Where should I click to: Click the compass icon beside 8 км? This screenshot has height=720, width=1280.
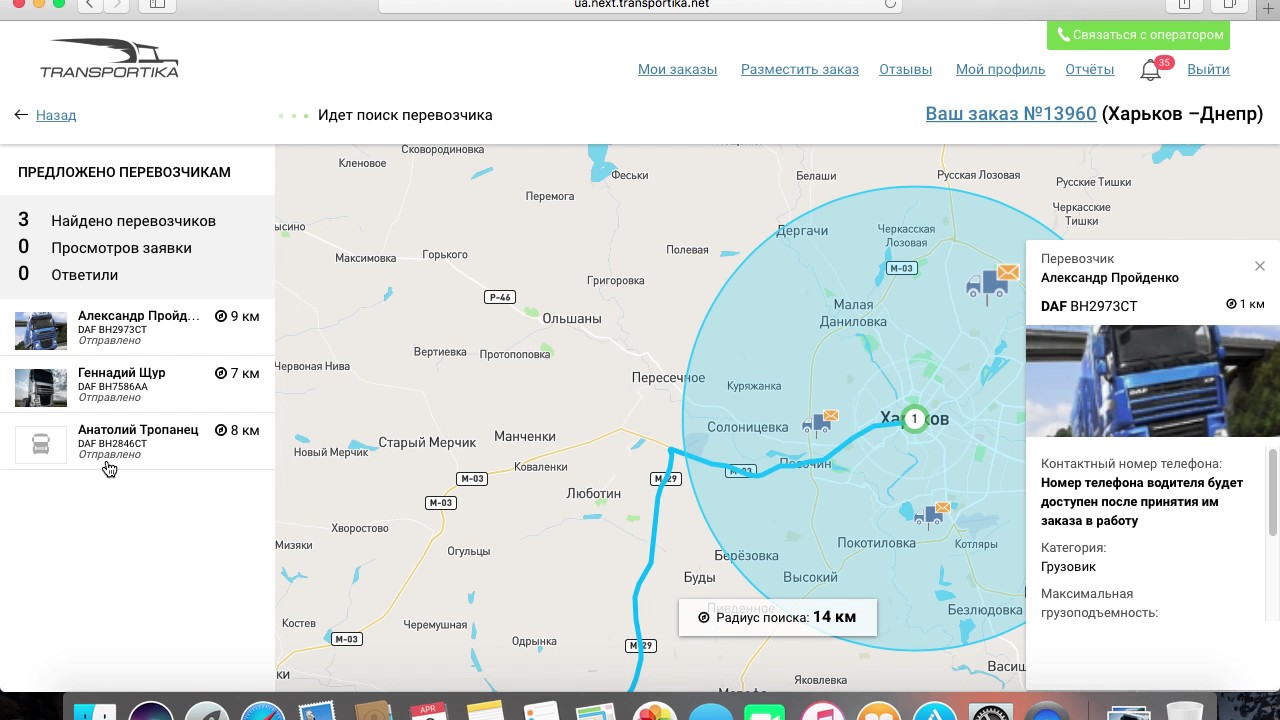click(221, 430)
